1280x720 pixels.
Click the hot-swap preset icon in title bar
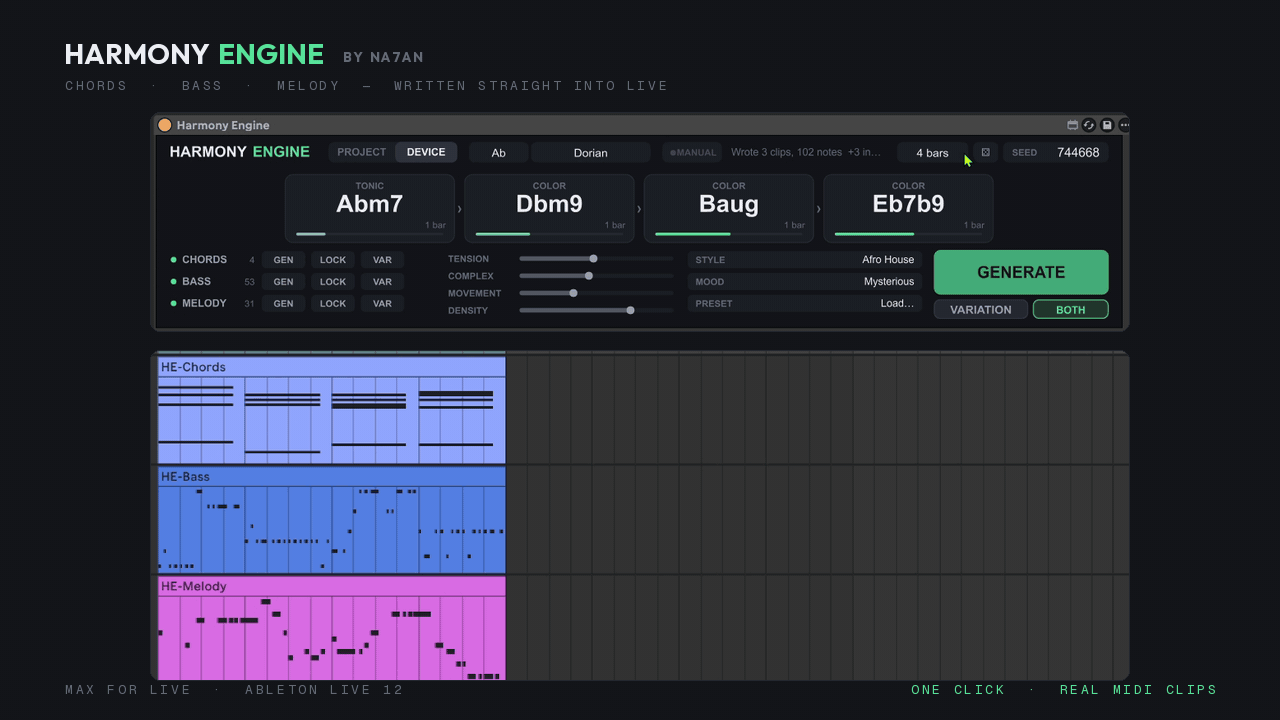pyautogui.click(x=1089, y=125)
